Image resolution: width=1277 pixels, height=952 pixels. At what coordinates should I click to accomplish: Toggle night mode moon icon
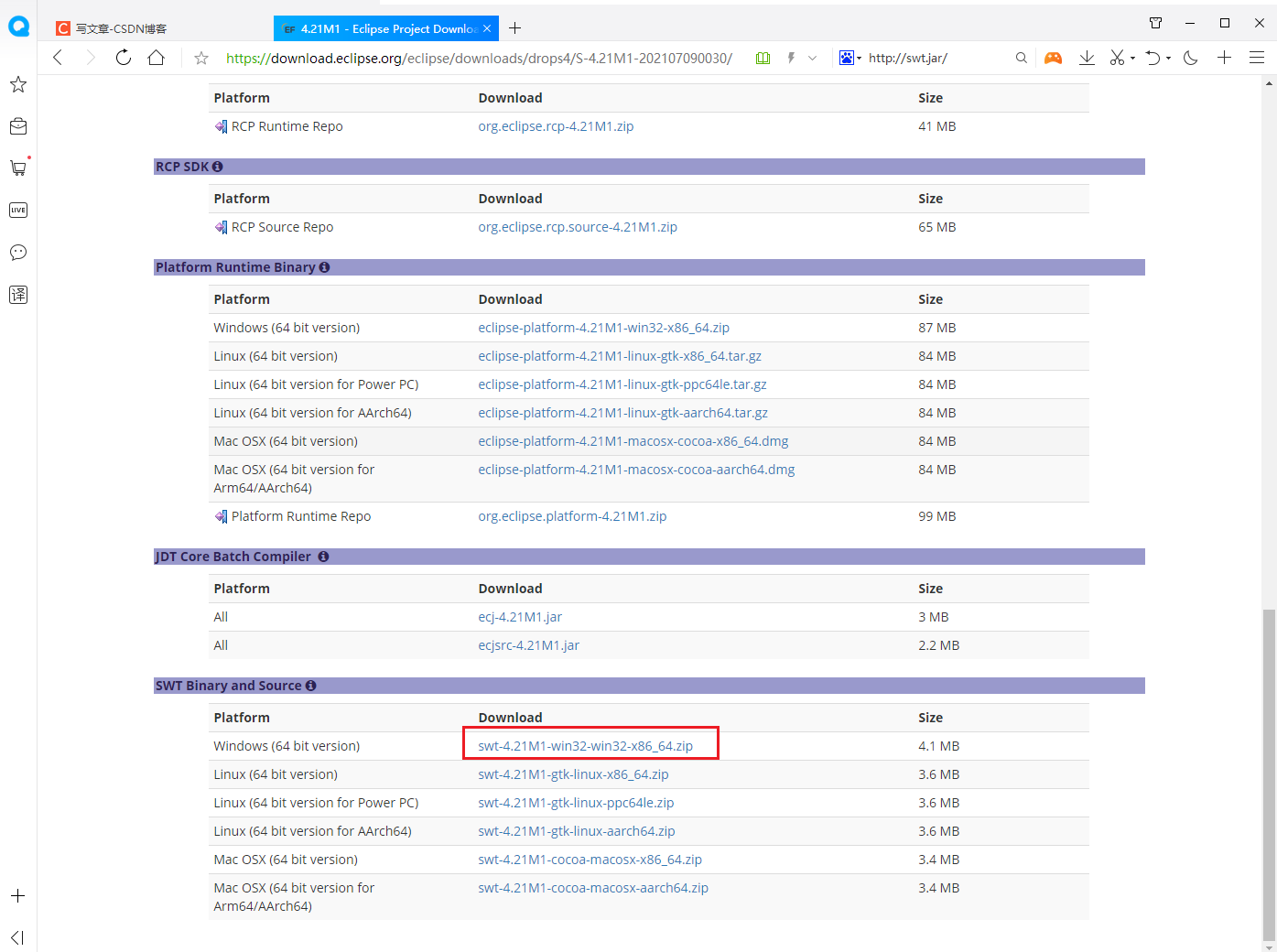point(1191,58)
